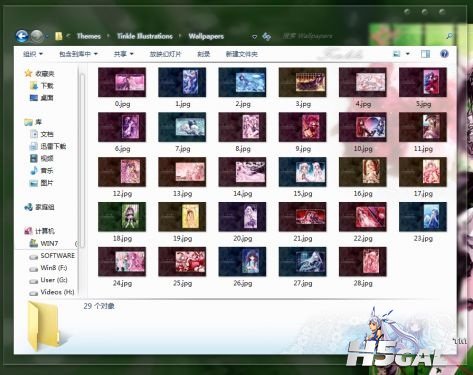Screen dimensions: 473x375
Task: Open Help with the blue question mark
Action: click(x=444, y=54)
